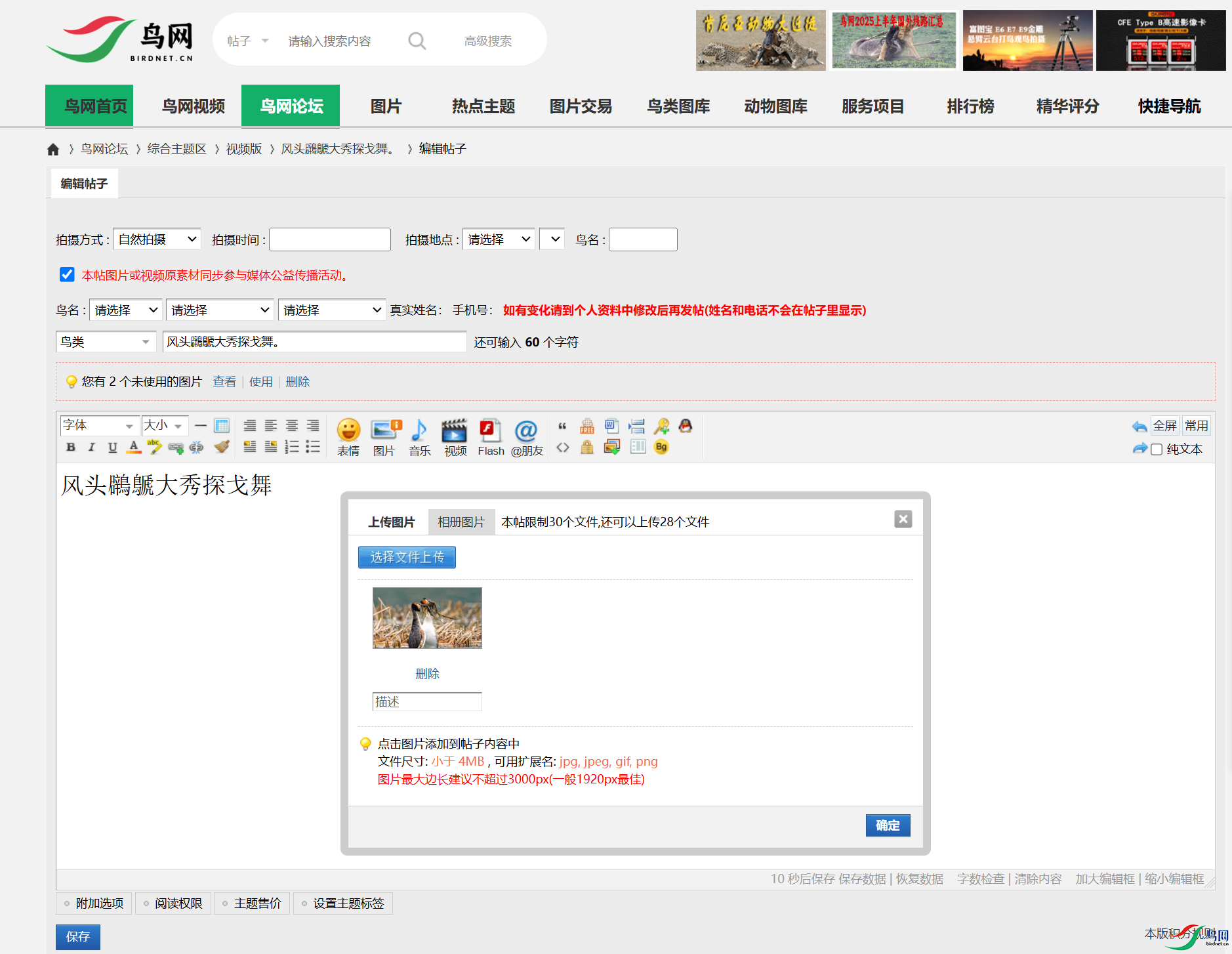Click 高级搜索 advanced search link
Image resolution: width=1232 pixels, height=954 pixels.
487,41
